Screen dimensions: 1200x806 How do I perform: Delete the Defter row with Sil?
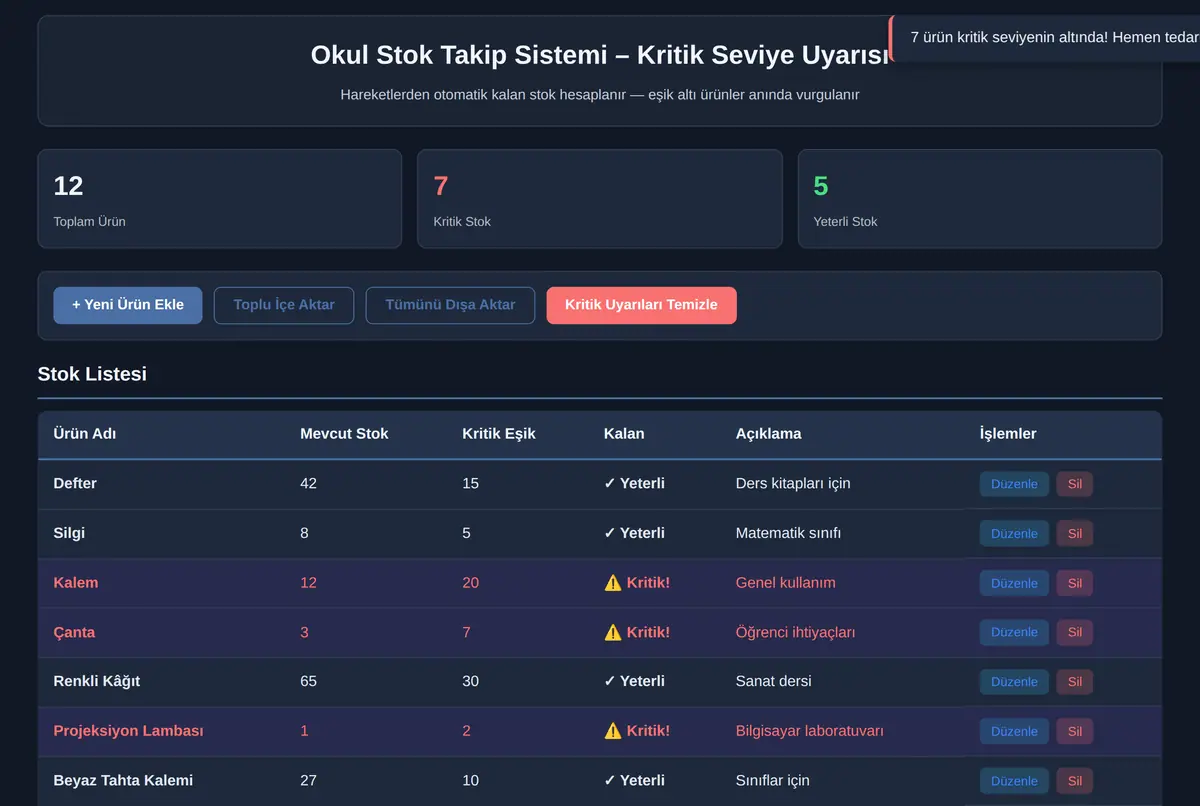(1075, 484)
